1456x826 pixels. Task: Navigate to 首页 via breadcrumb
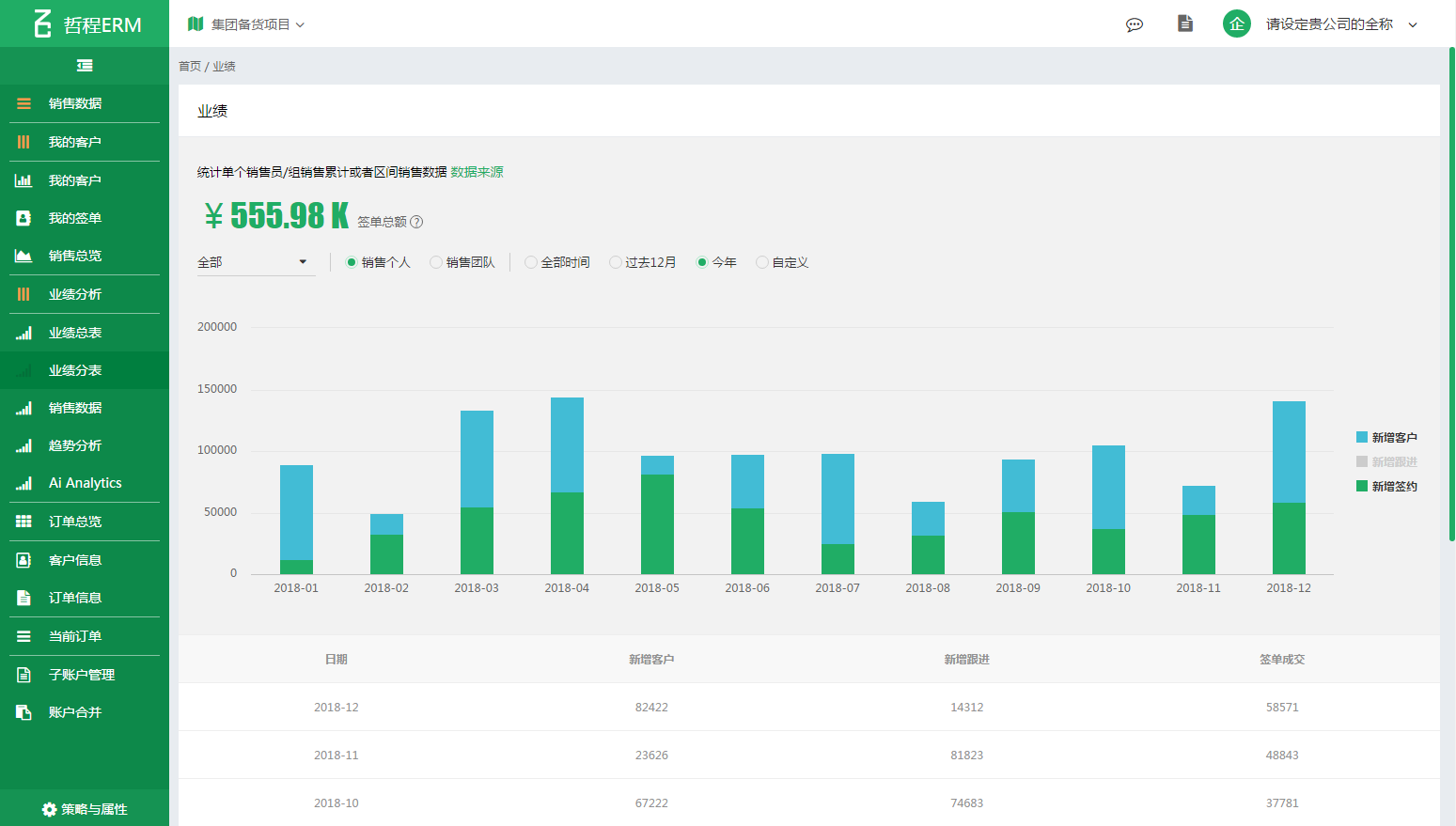coord(189,67)
